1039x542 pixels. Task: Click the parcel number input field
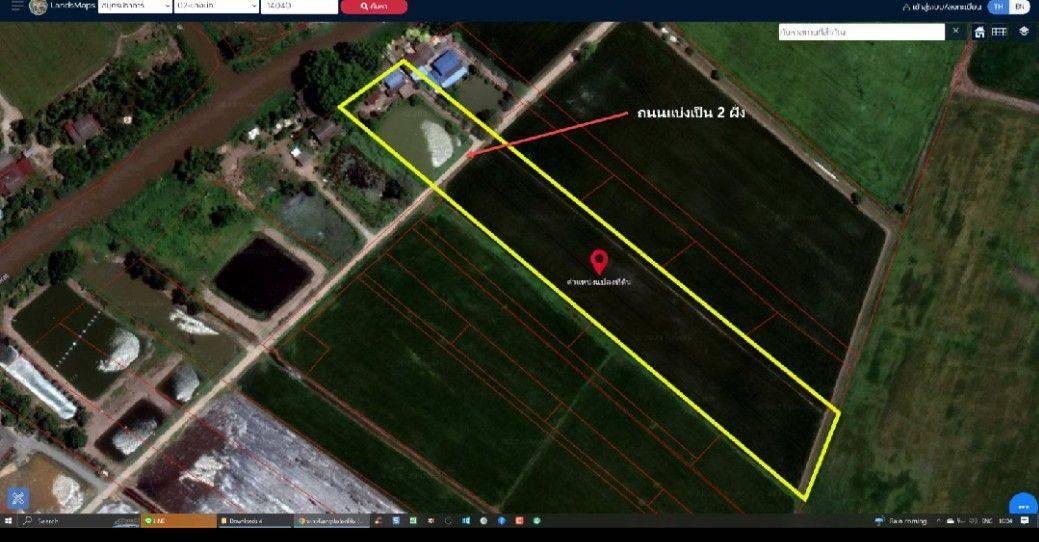point(298,6)
